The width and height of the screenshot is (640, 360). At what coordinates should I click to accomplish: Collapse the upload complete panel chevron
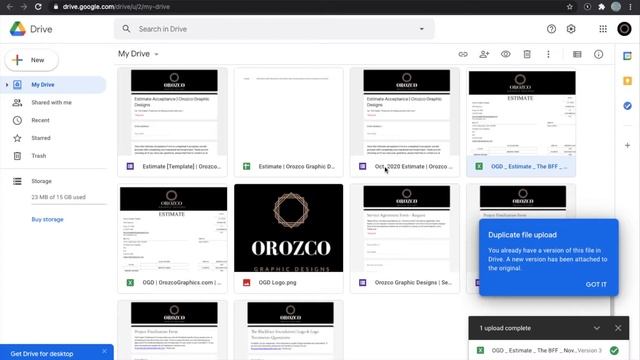(x=597, y=328)
